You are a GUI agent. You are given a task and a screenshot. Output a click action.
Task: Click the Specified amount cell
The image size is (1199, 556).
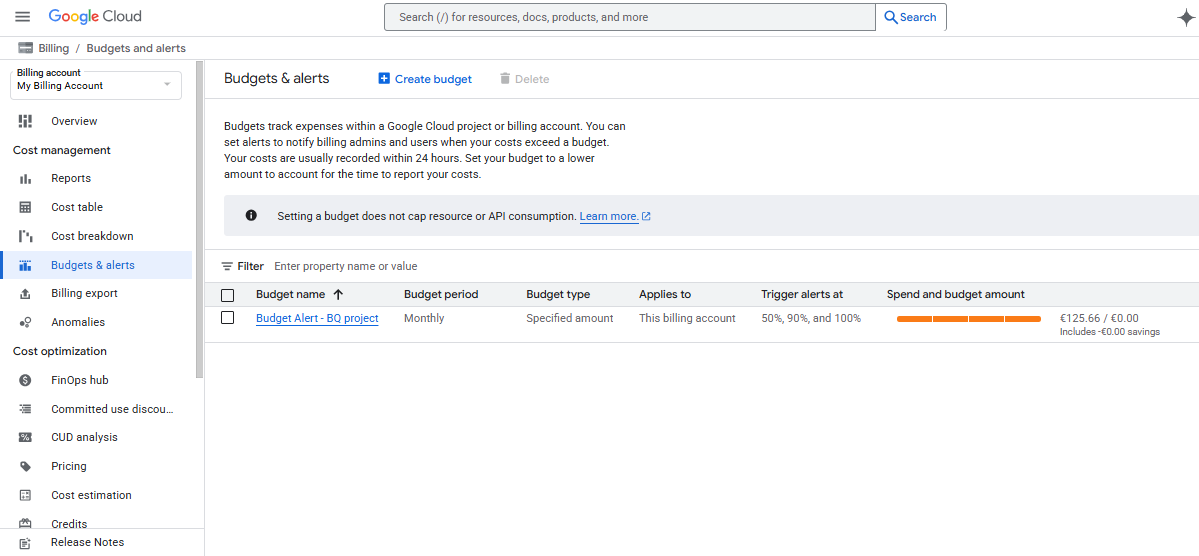[570, 318]
